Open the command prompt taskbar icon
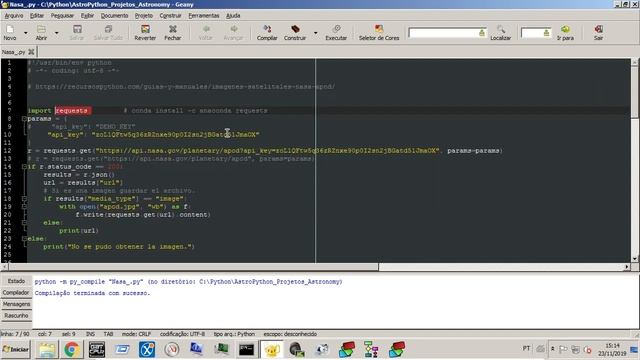This screenshot has height=360, width=640. click(x=247, y=350)
